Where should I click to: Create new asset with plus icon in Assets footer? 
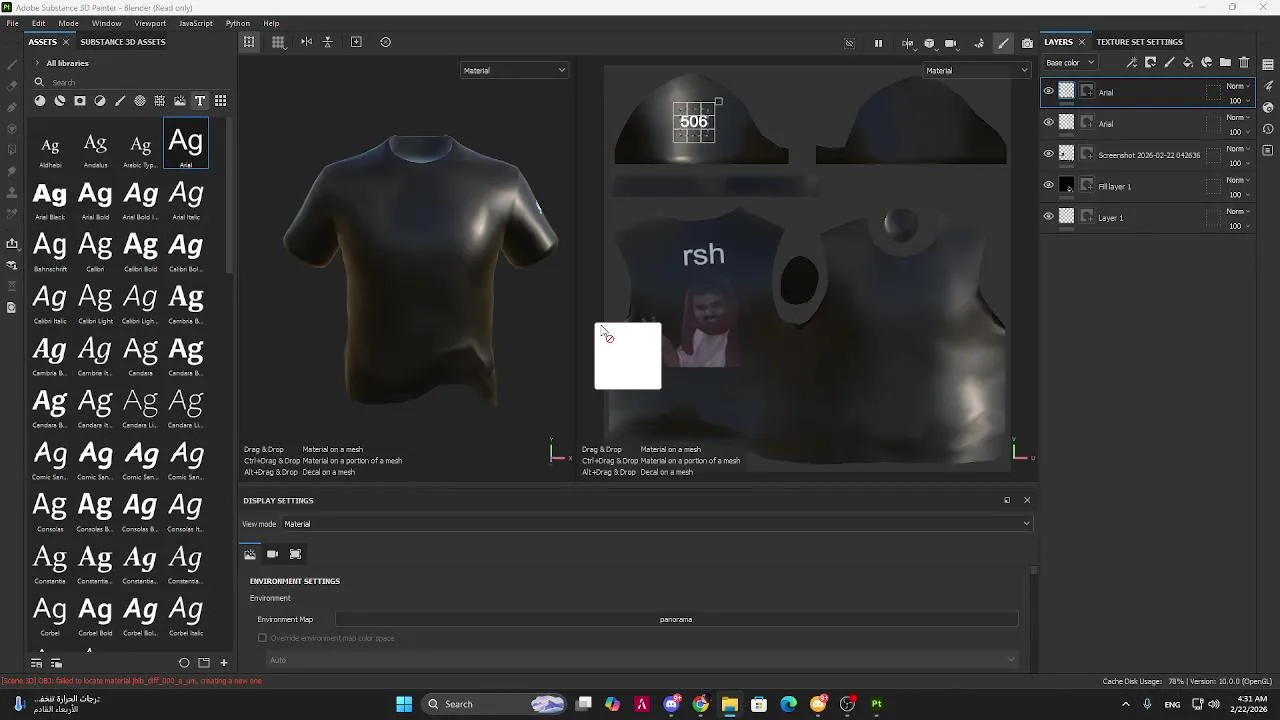[x=224, y=663]
